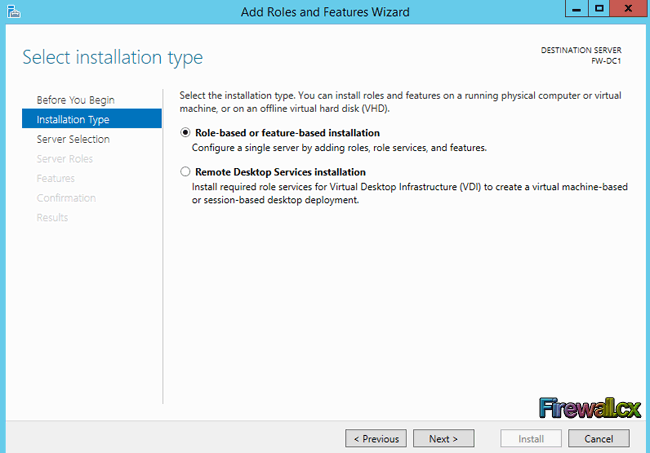This screenshot has width=650, height=453.
Task: Click the Previous button
Action: 376,438
